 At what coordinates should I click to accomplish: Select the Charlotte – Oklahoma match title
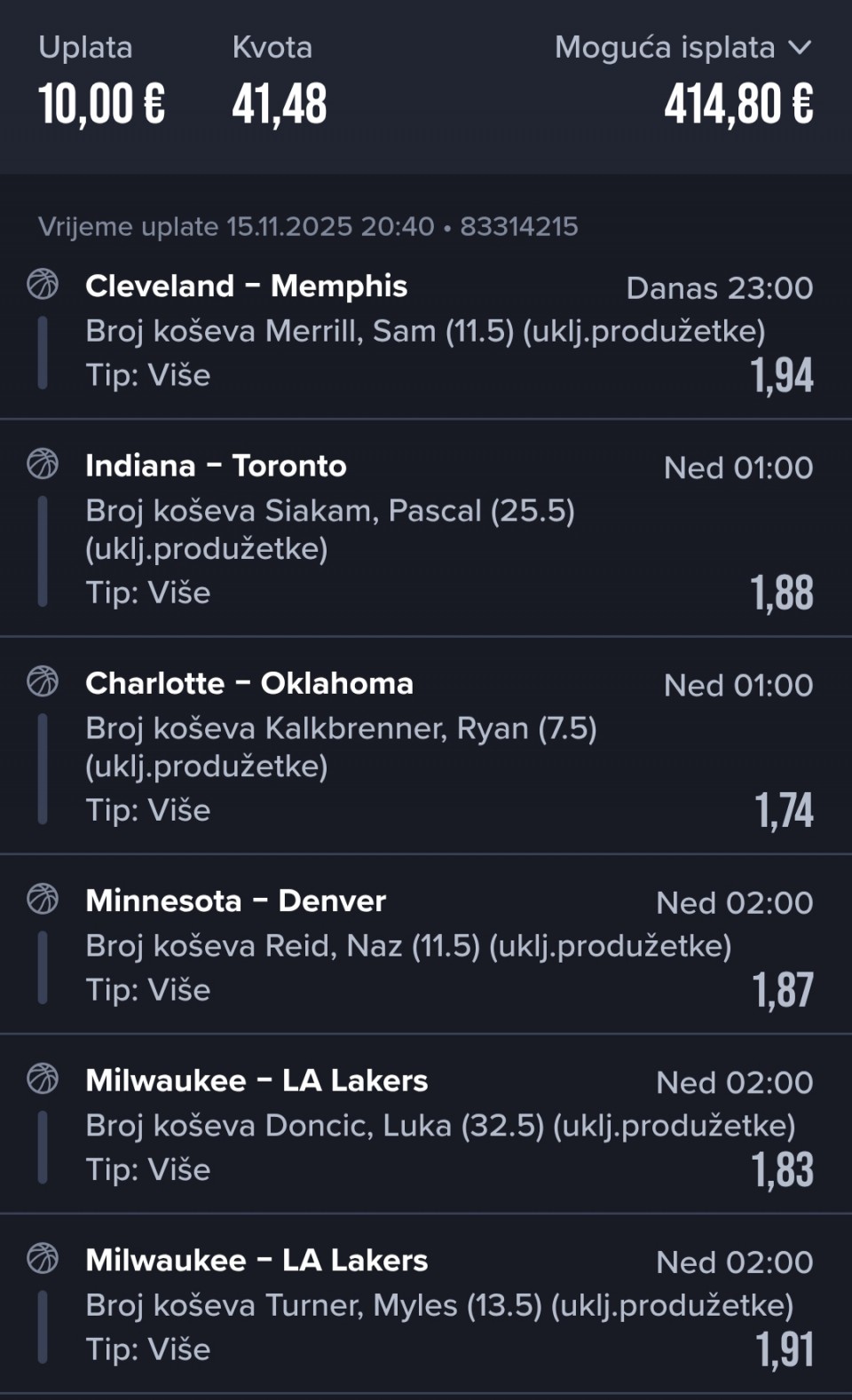(248, 683)
